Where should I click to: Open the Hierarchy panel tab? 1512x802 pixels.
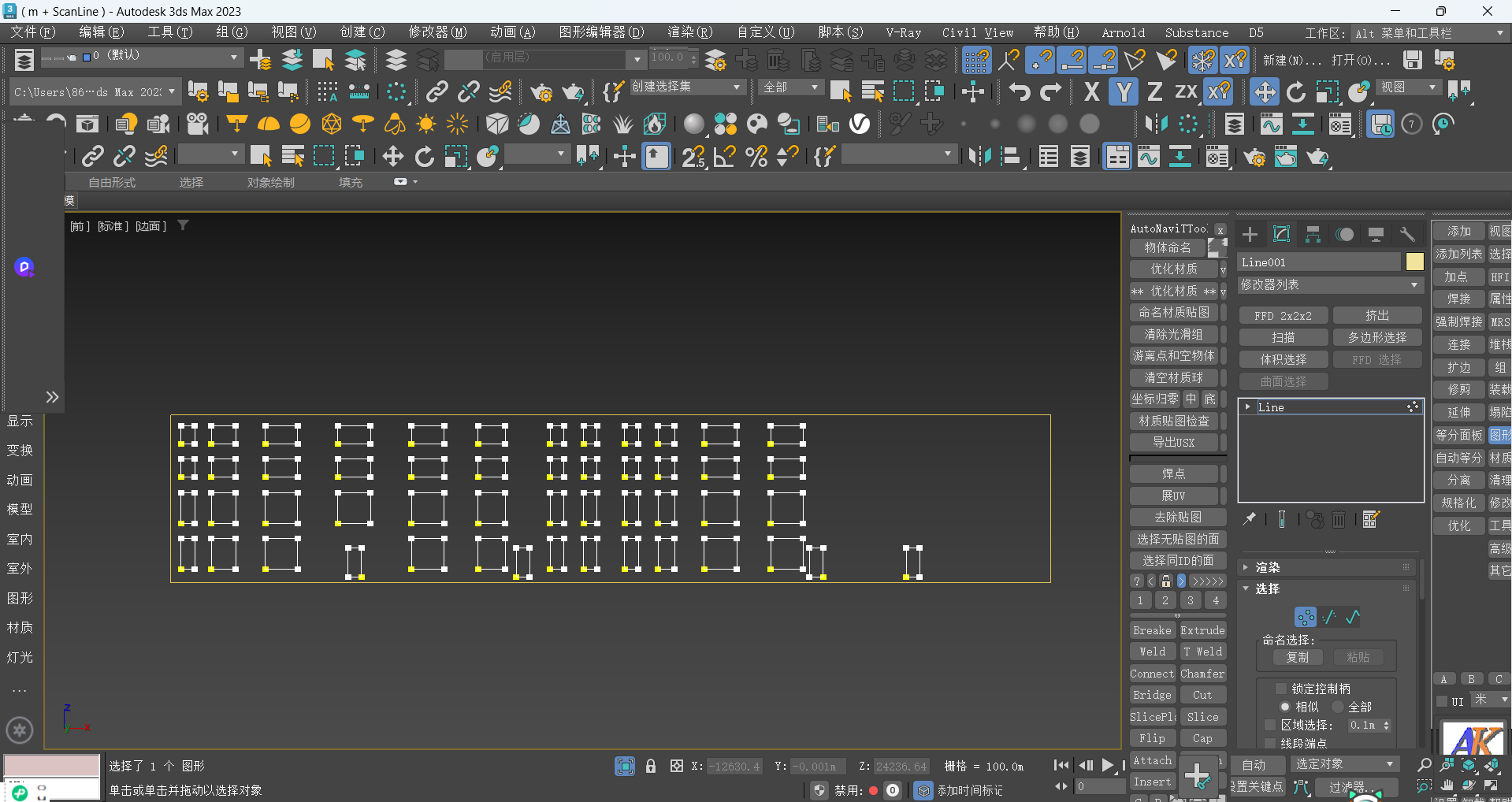(x=1313, y=234)
